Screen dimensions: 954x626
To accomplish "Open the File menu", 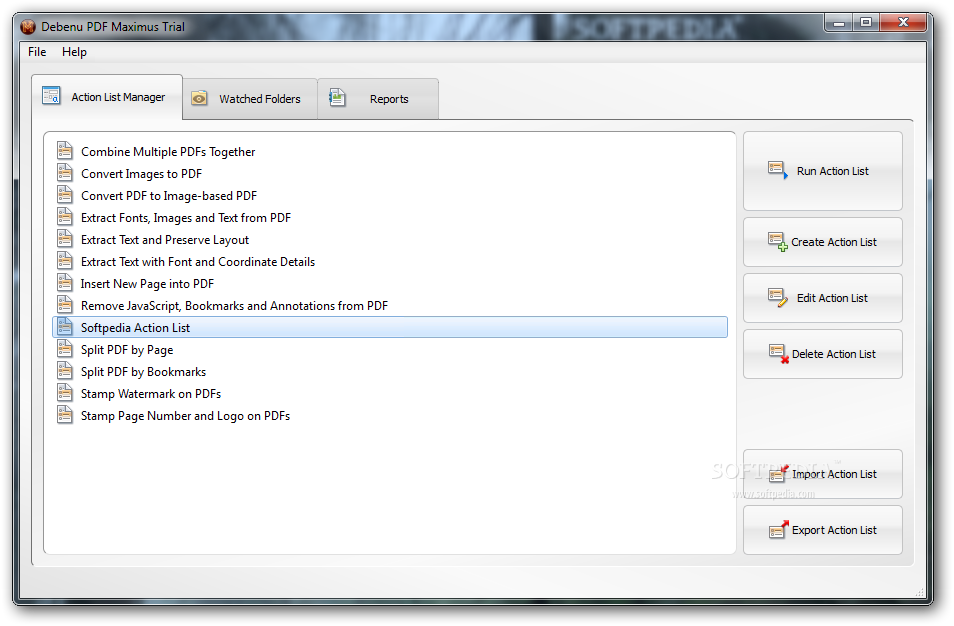I will 37,52.
